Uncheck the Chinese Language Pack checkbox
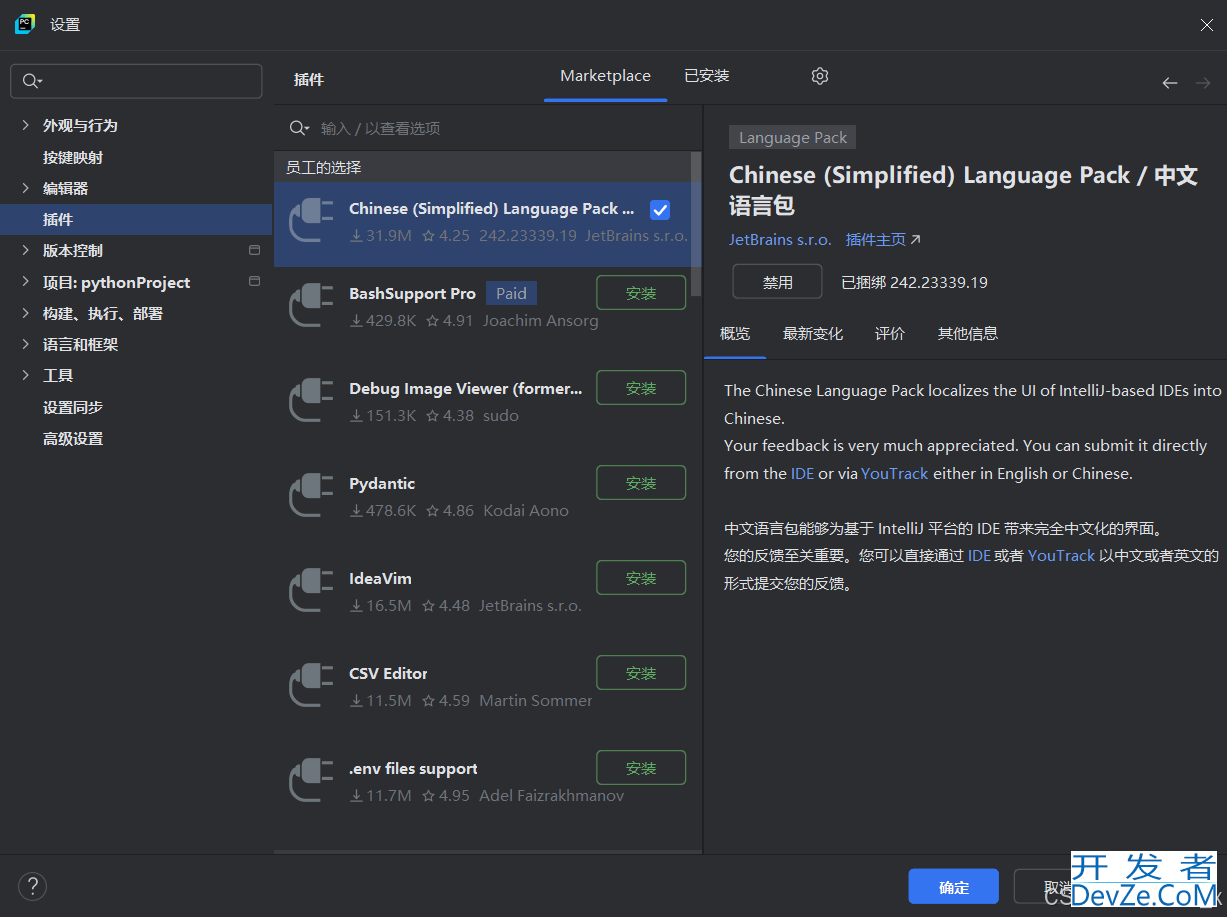The image size is (1227, 917). click(660, 210)
